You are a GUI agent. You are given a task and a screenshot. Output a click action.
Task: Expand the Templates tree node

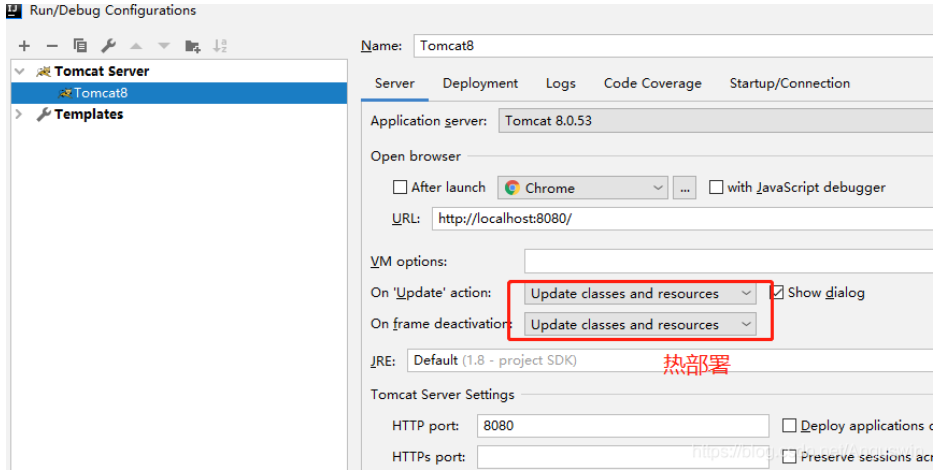pos(19,114)
